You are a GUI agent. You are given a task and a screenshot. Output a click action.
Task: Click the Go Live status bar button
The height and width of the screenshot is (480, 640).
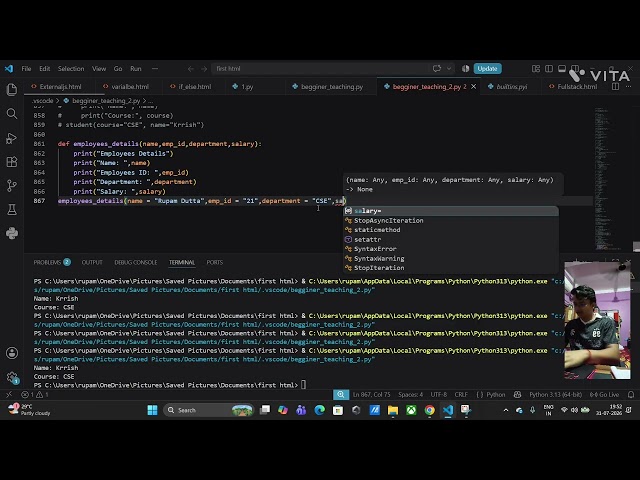[604, 394]
